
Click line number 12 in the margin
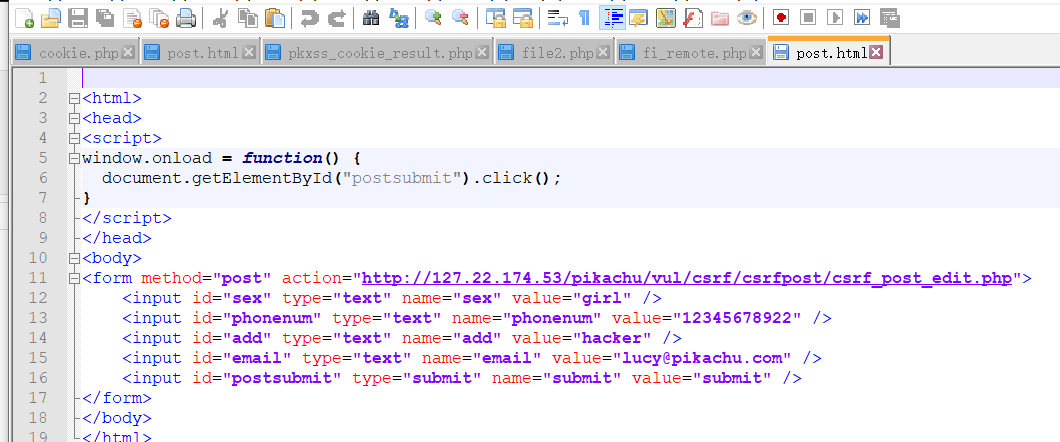point(39,298)
